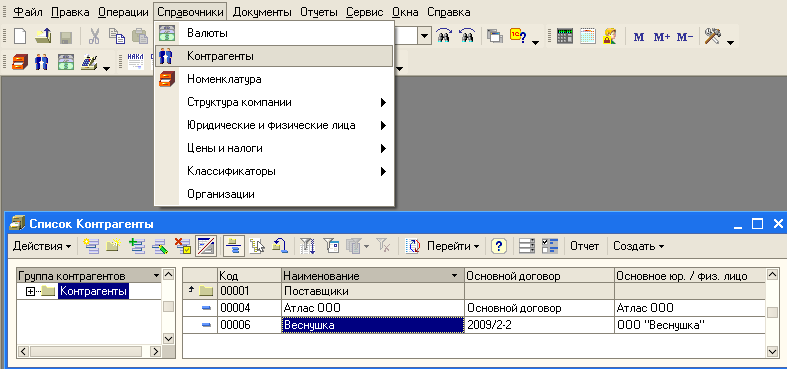Open the Группа контрагентов header dropdown
Viewport: 787px width, 369px height.
click(x=156, y=276)
